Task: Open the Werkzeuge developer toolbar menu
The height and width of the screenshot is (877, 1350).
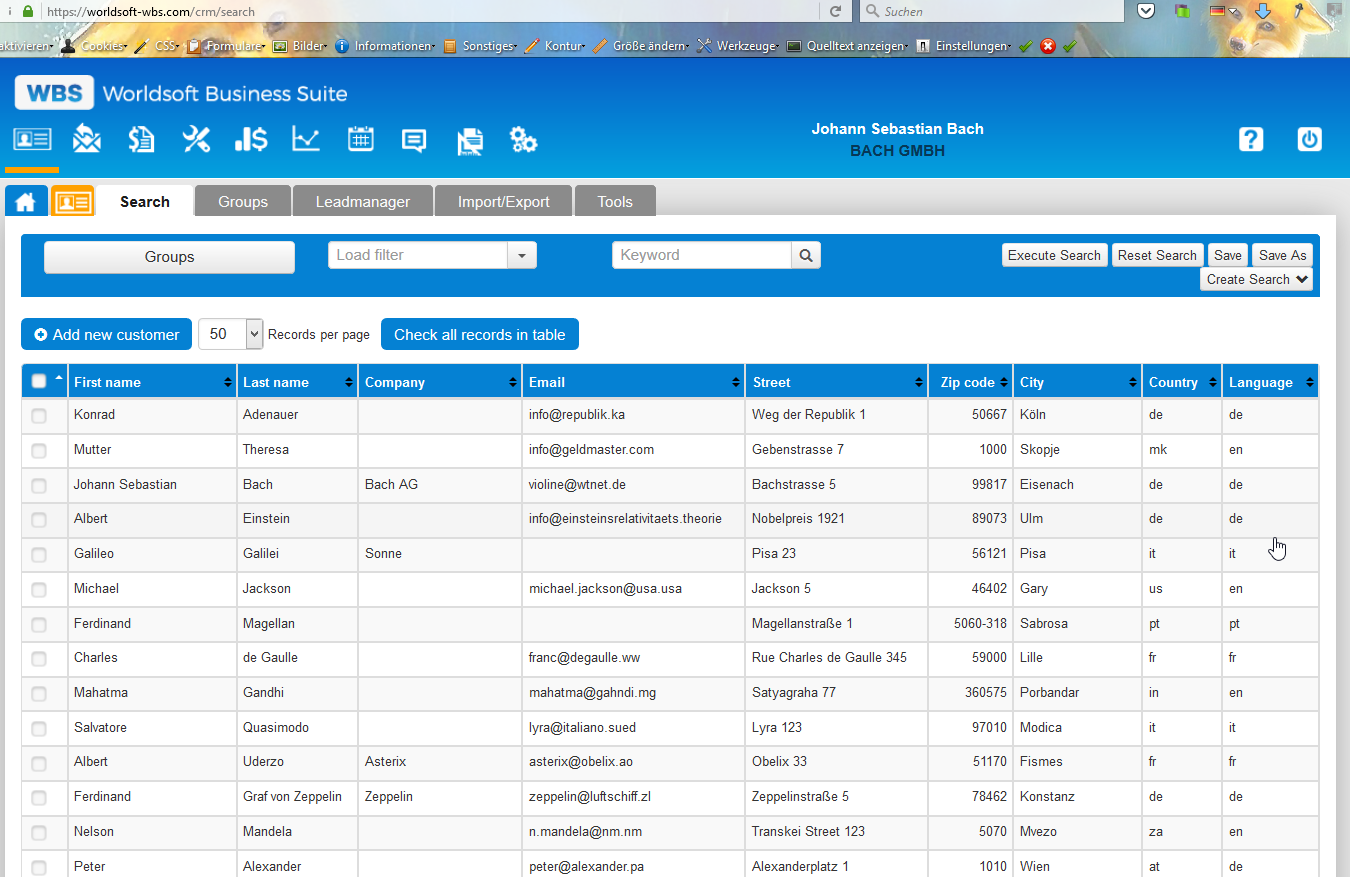Action: [738, 46]
